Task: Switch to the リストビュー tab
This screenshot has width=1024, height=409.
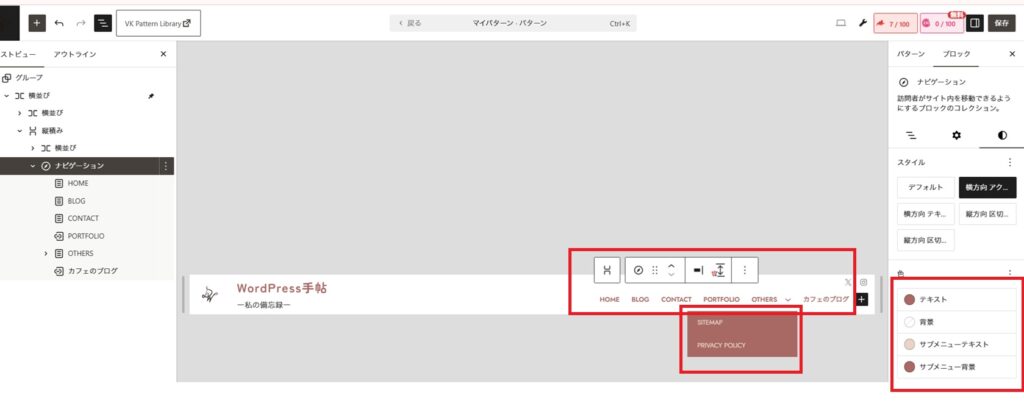Action: 18,54
